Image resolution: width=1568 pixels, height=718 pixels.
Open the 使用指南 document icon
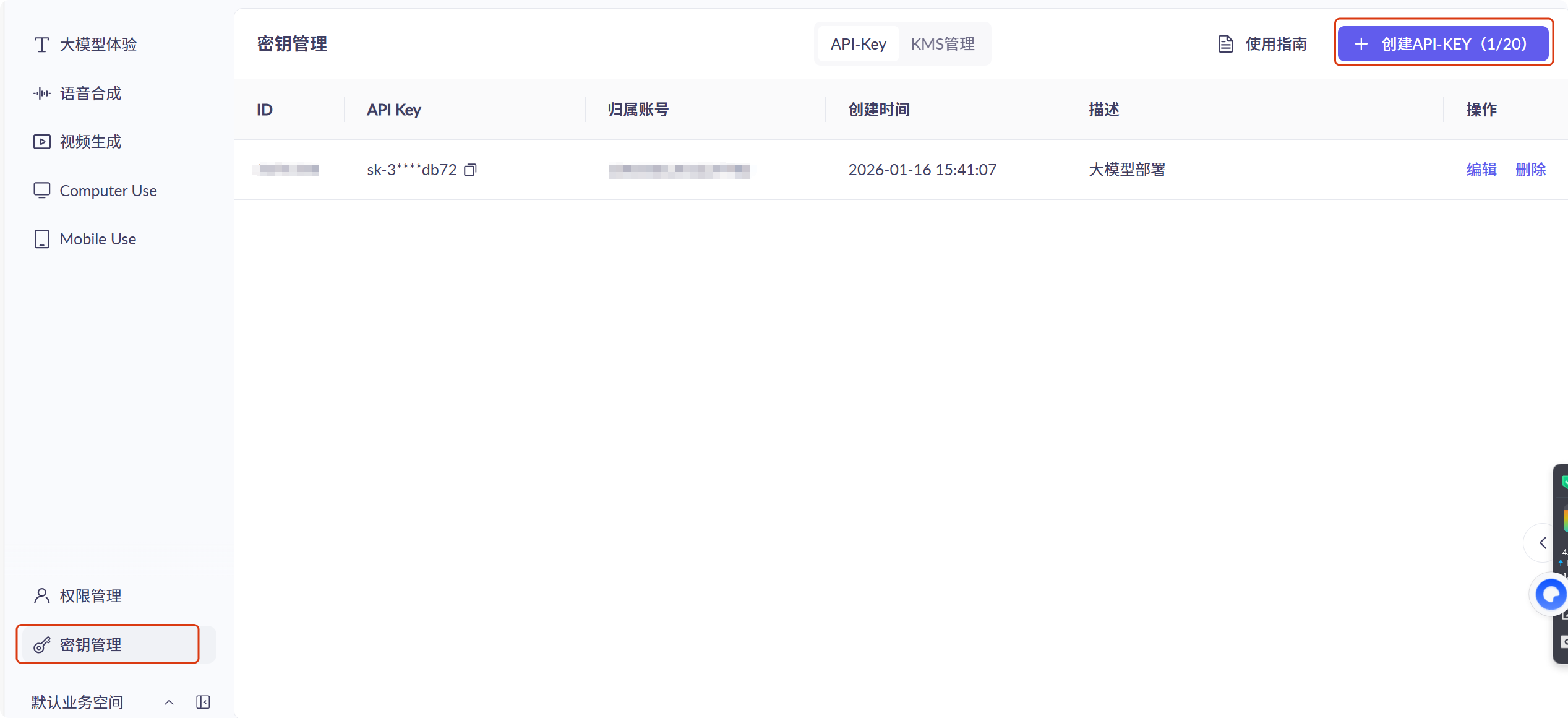click(x=1225, y=43)
